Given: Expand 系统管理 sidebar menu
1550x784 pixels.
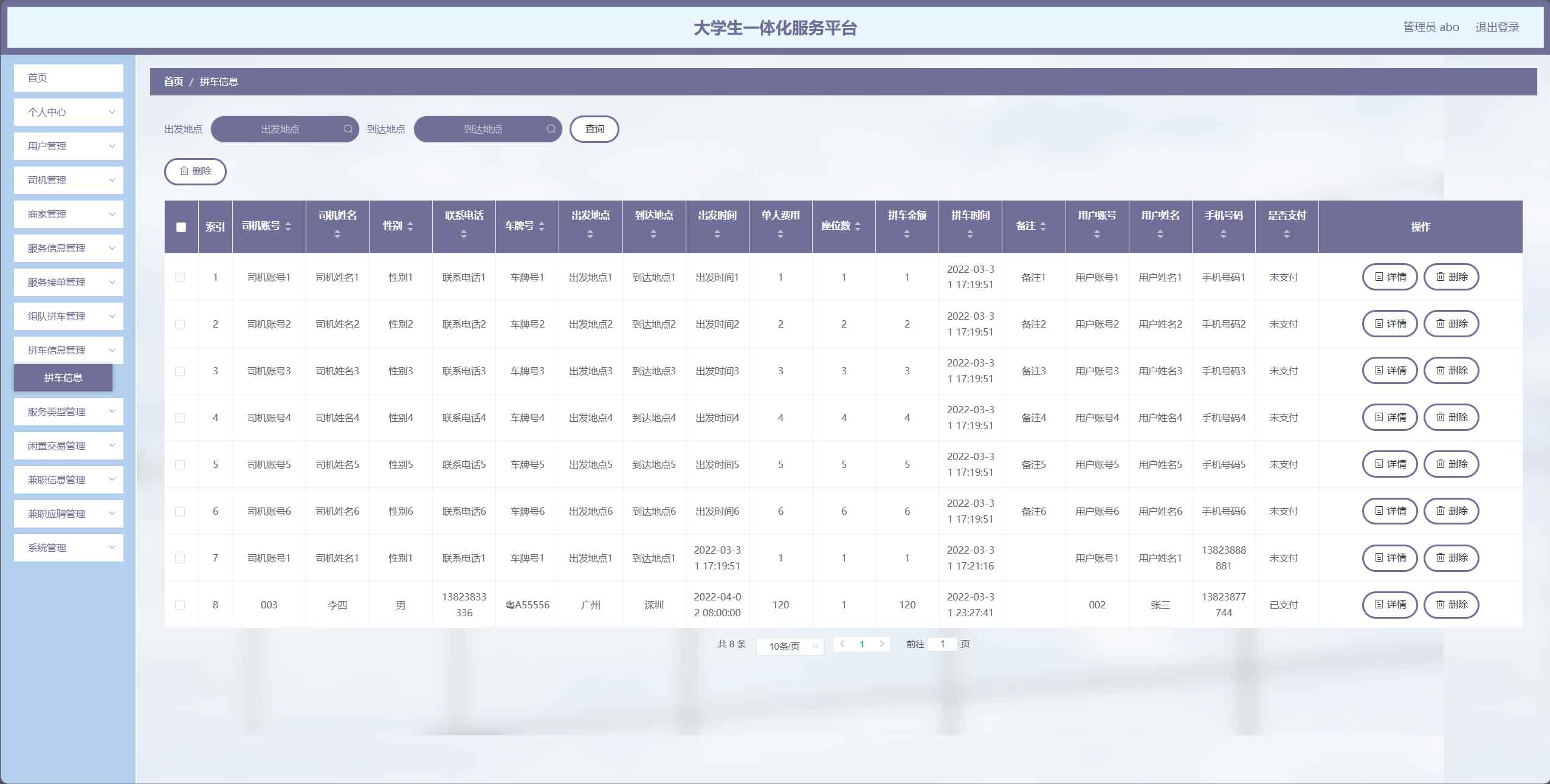Looking at the screenshot, I should coord(69,548).
